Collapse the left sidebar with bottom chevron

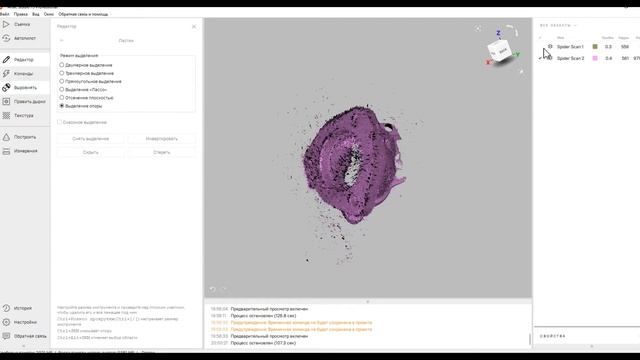click(24, 346)
